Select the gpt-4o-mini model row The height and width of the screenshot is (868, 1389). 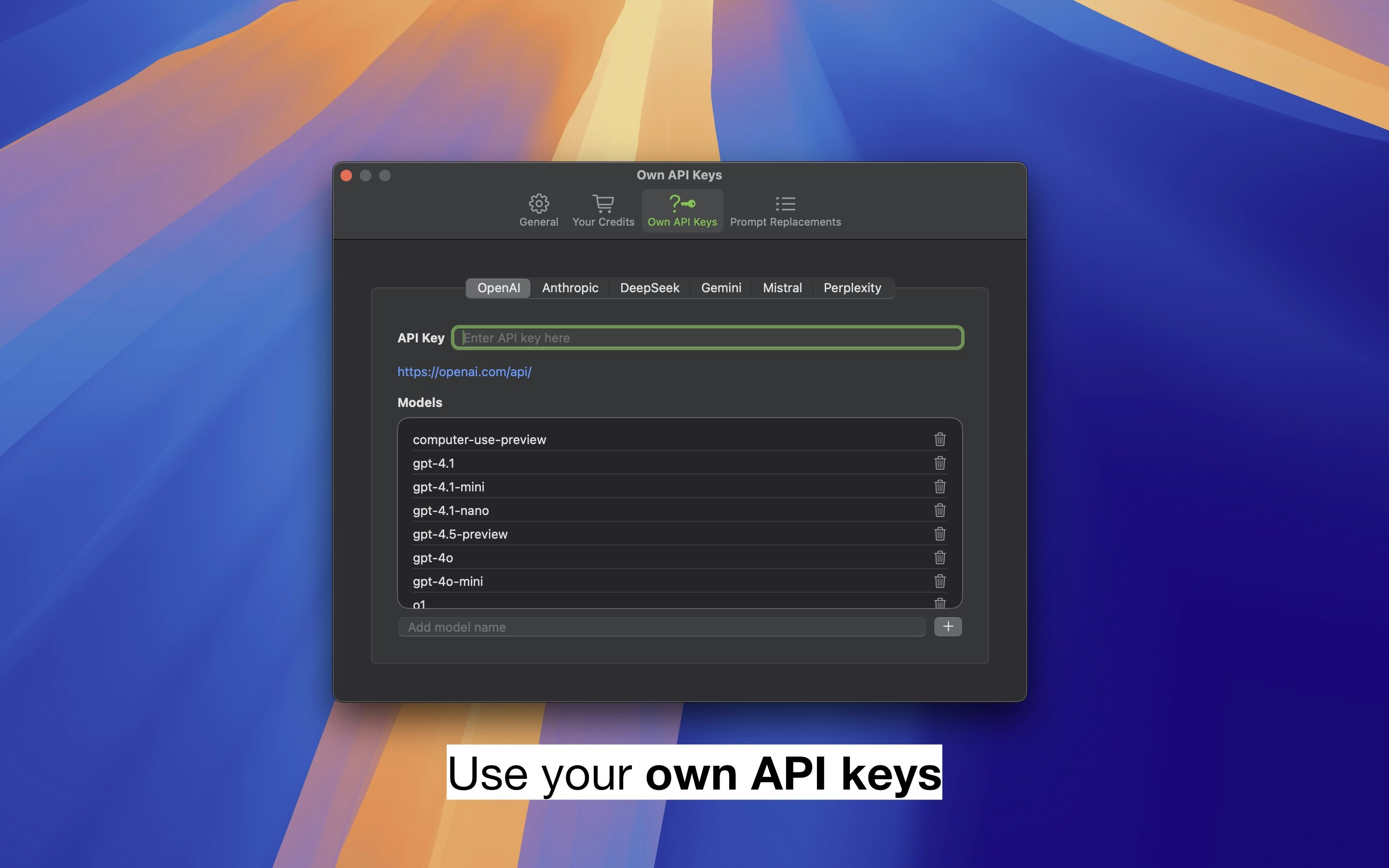(x=680, y=581)
